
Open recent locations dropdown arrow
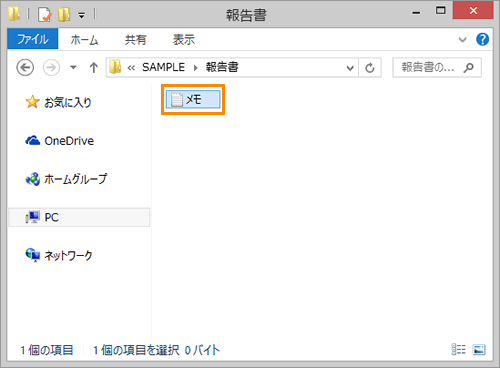pyautogui.click(x=73, y=68)
